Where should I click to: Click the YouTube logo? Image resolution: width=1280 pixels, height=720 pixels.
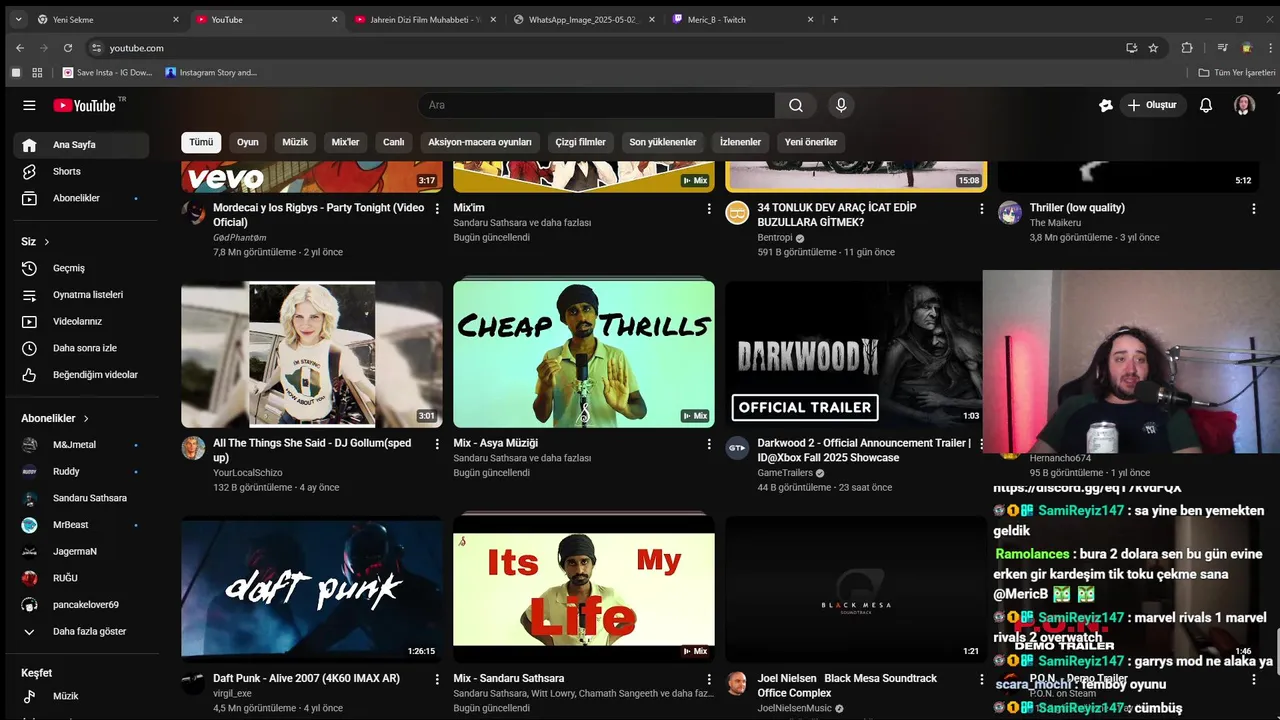click(85, 105)
